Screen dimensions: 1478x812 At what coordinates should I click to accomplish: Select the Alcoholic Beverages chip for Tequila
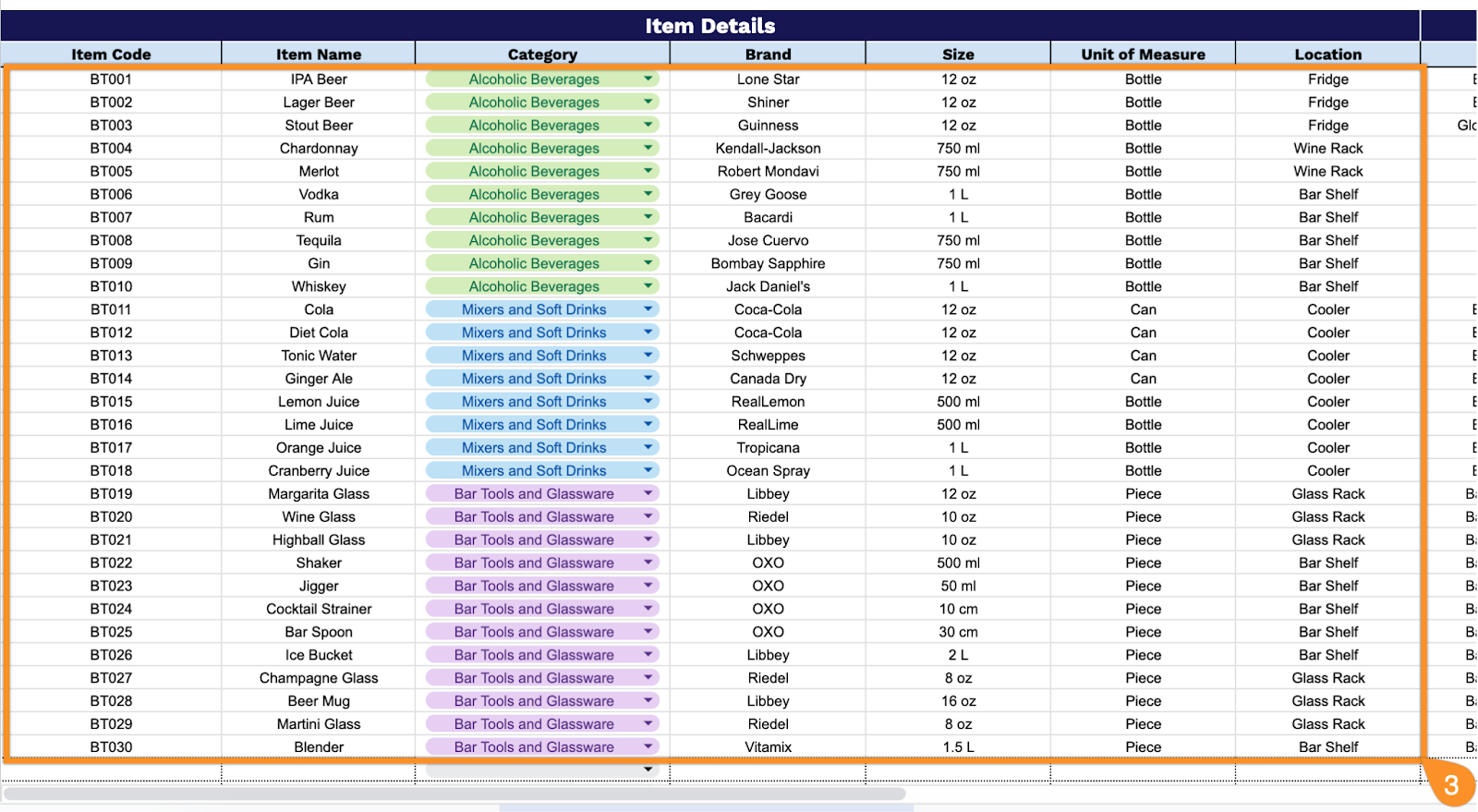pyautogui.click(x=532, y=240)
